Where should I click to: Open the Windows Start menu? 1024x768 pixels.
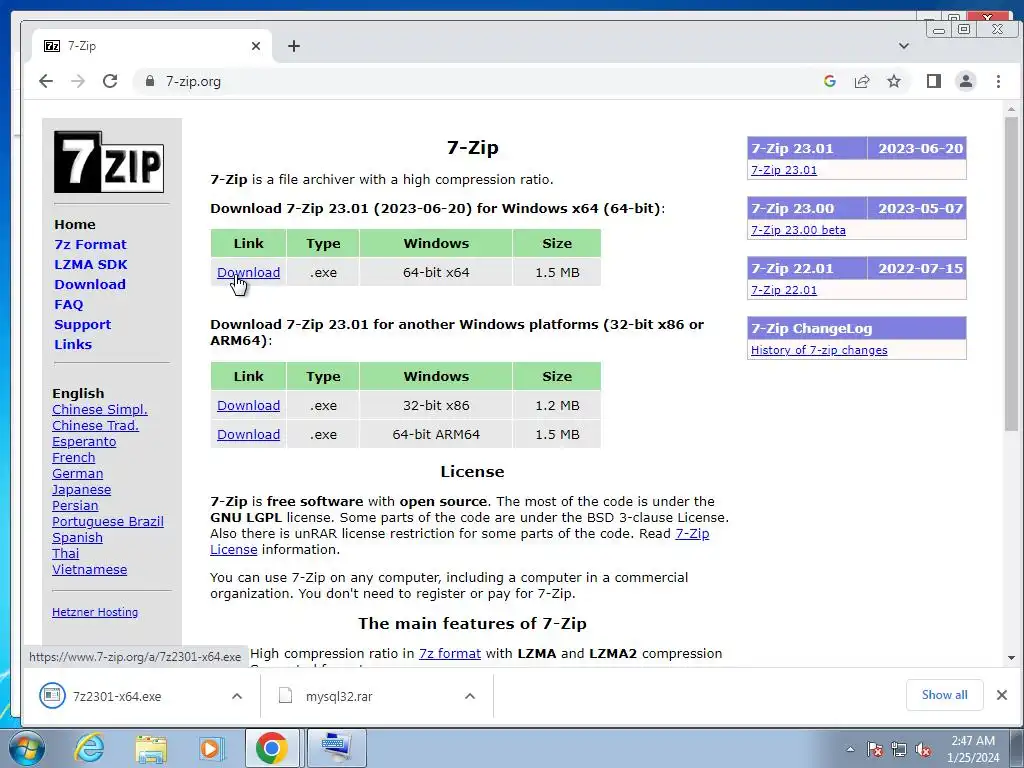[x=27, y=748]
